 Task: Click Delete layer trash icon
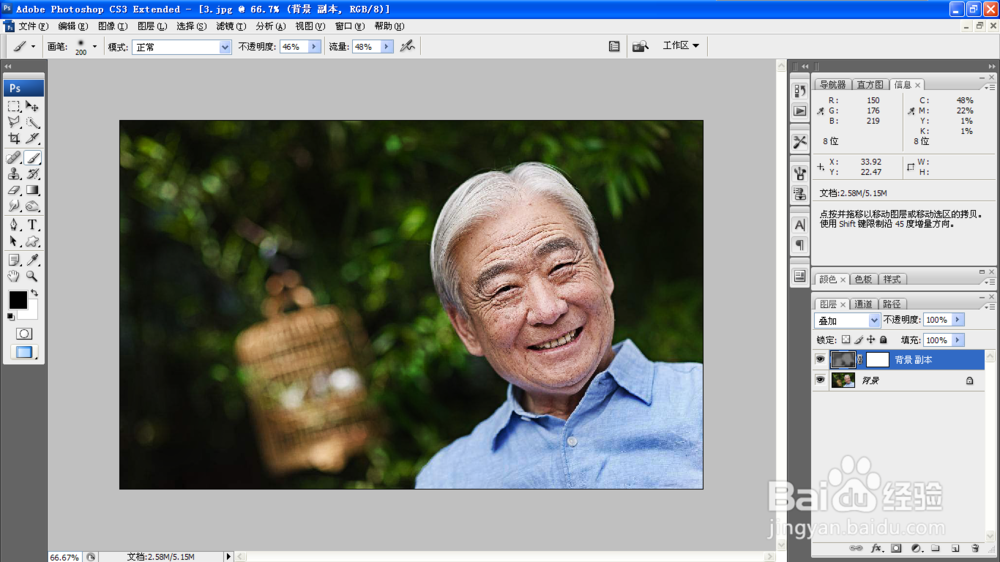click(x=974, y=548)
